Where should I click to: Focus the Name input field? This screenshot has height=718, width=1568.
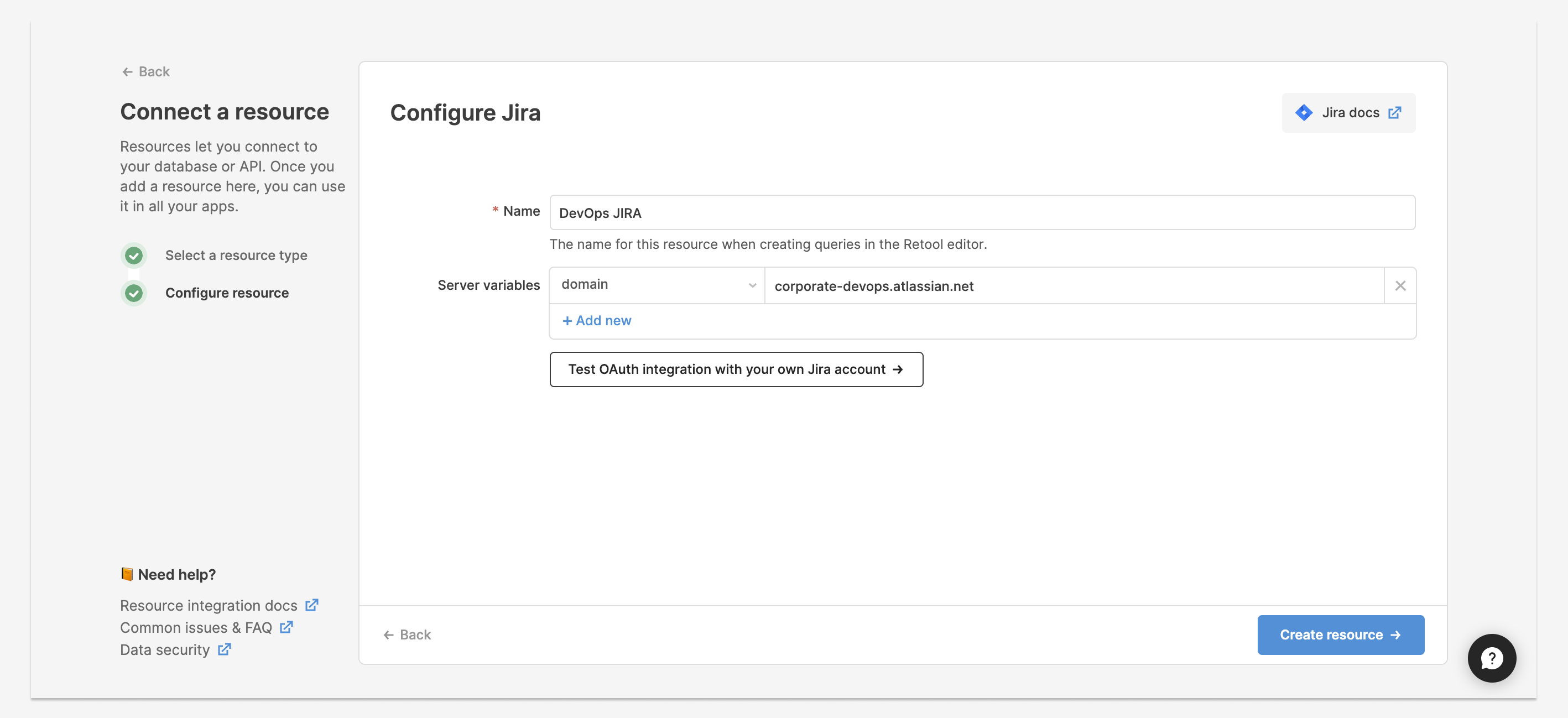982,212
